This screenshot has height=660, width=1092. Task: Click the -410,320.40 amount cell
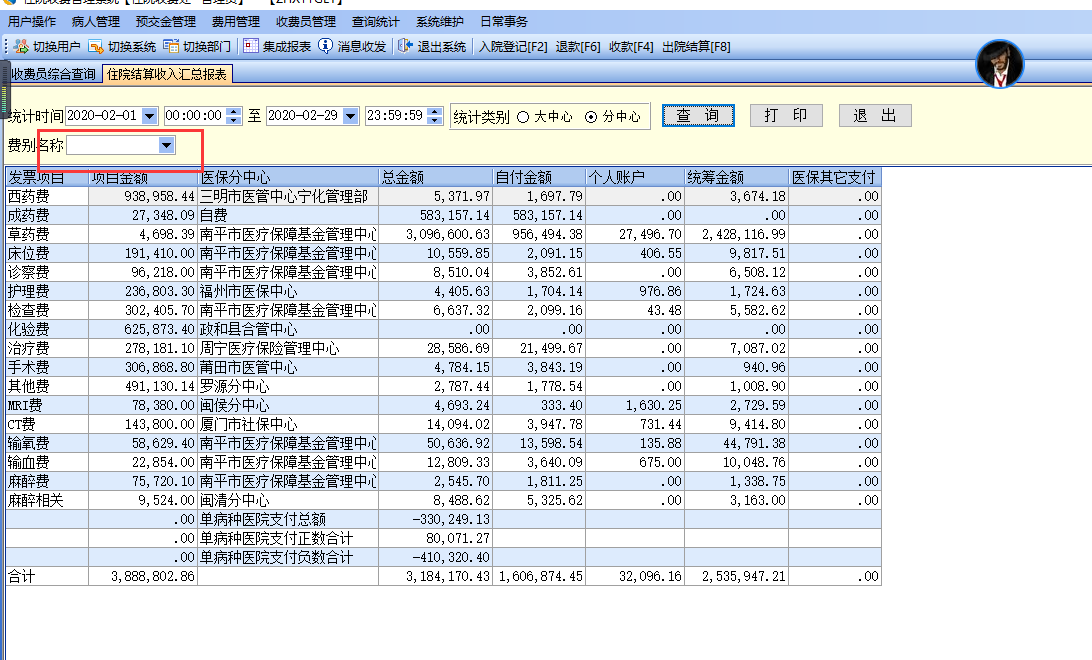pos(436,558)
